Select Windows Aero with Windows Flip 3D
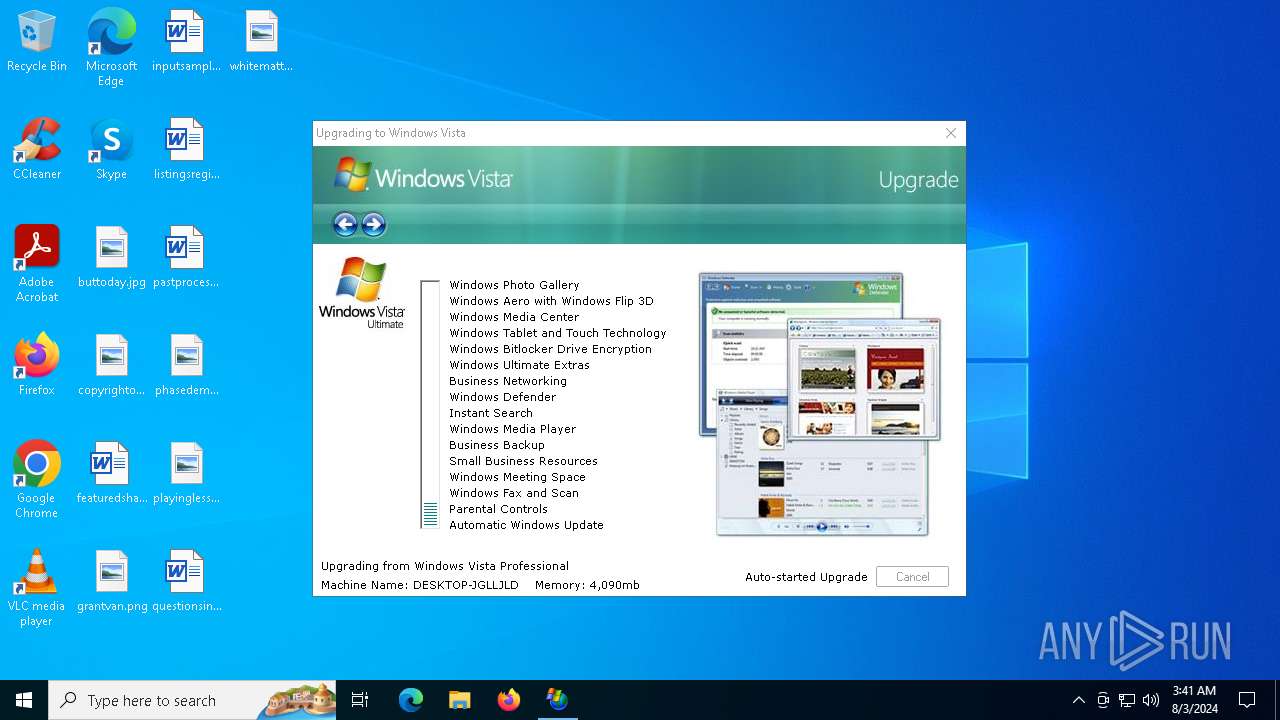Image resolution: width=1280 pixels, height=720 pixels. [551, 301]
